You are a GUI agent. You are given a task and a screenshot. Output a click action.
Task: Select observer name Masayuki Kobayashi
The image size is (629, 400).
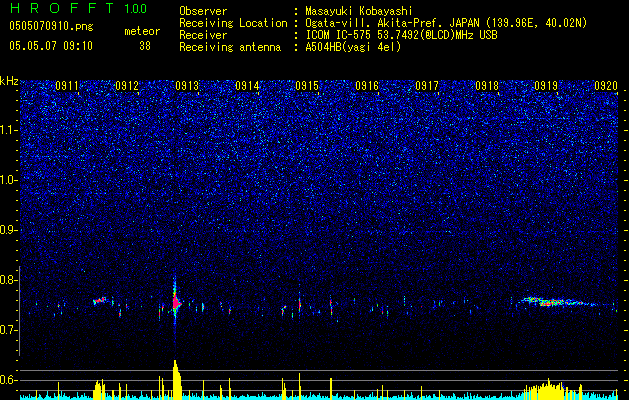359,11
